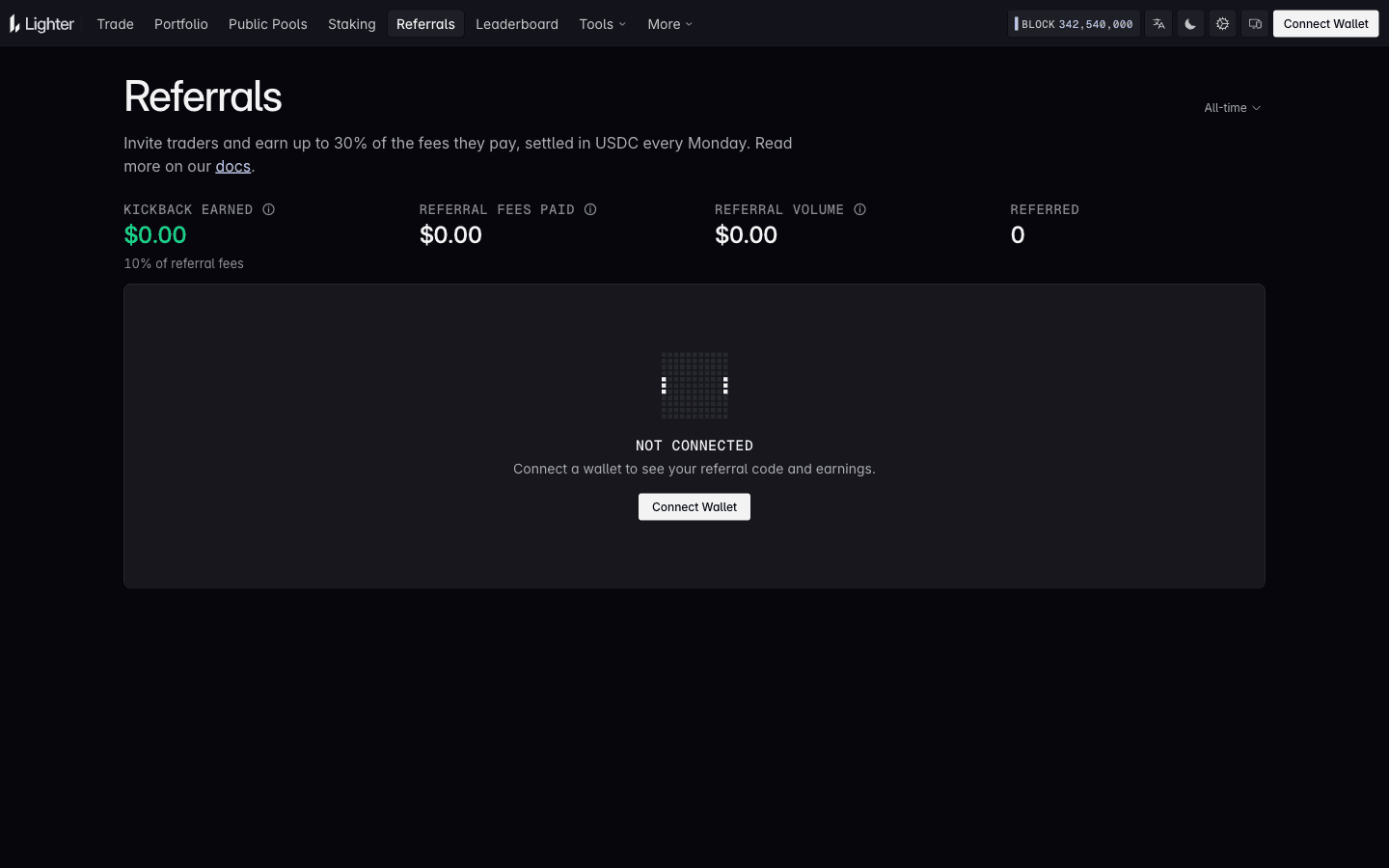The image size is (1389, 868).
Task: Open the All-time period dropdown
Action: (1232, 108)
